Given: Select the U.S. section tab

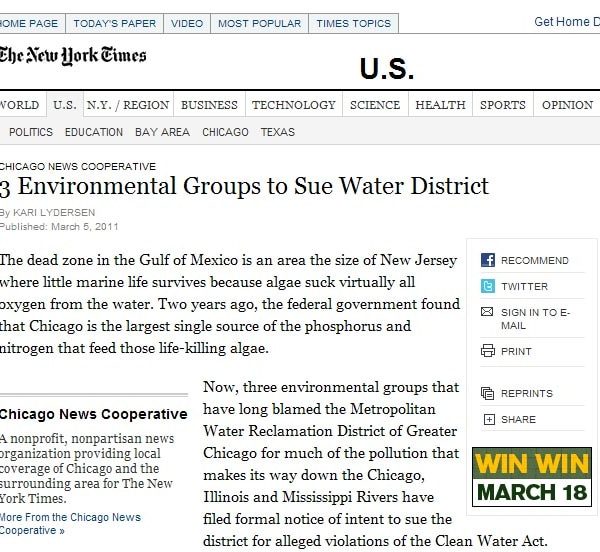Looking at the screenshot, I should [x=65, y=104].
